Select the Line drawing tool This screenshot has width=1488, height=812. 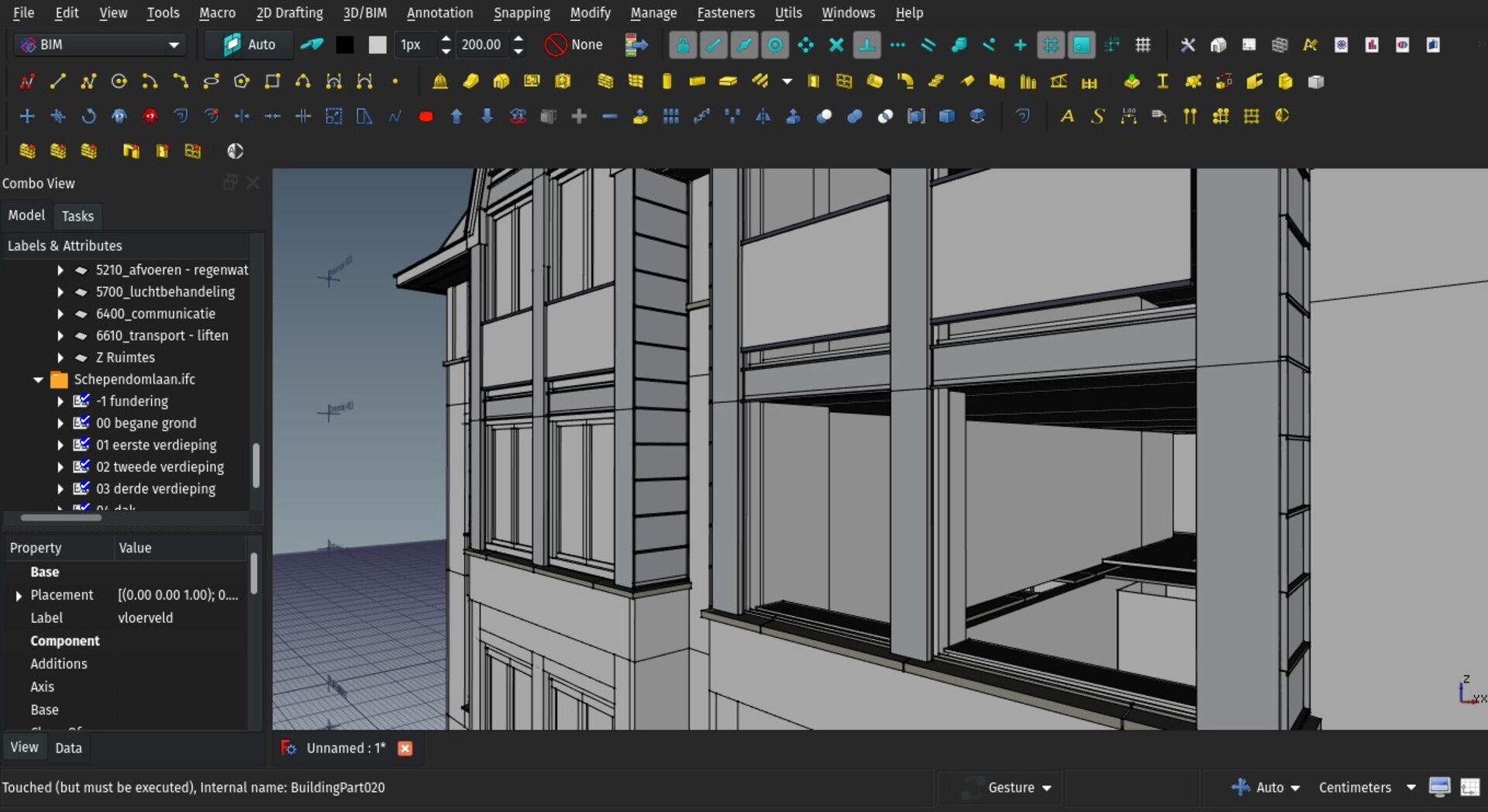[57, 81]
